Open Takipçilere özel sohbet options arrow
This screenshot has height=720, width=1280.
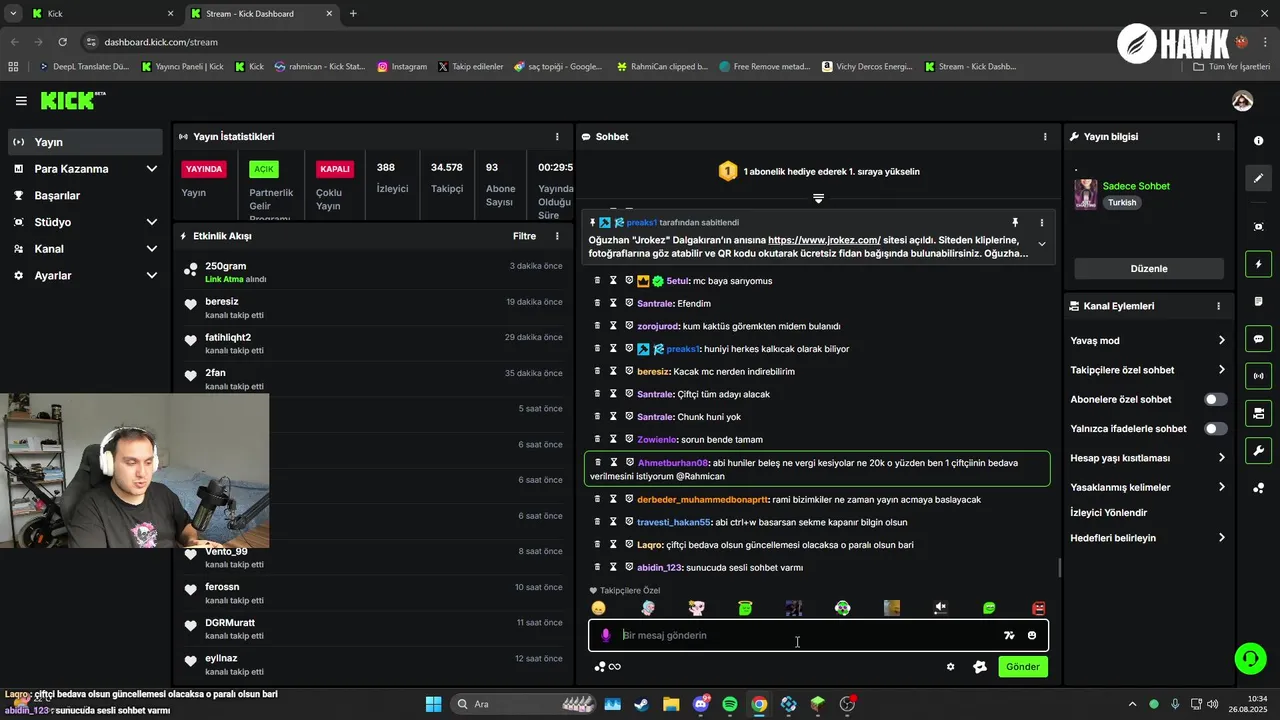pos(1221,370)
